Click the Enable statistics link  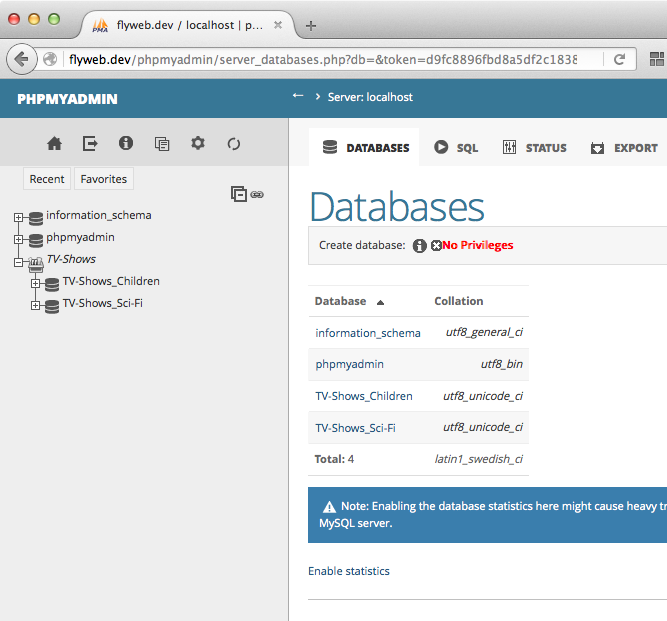point(348,571)
